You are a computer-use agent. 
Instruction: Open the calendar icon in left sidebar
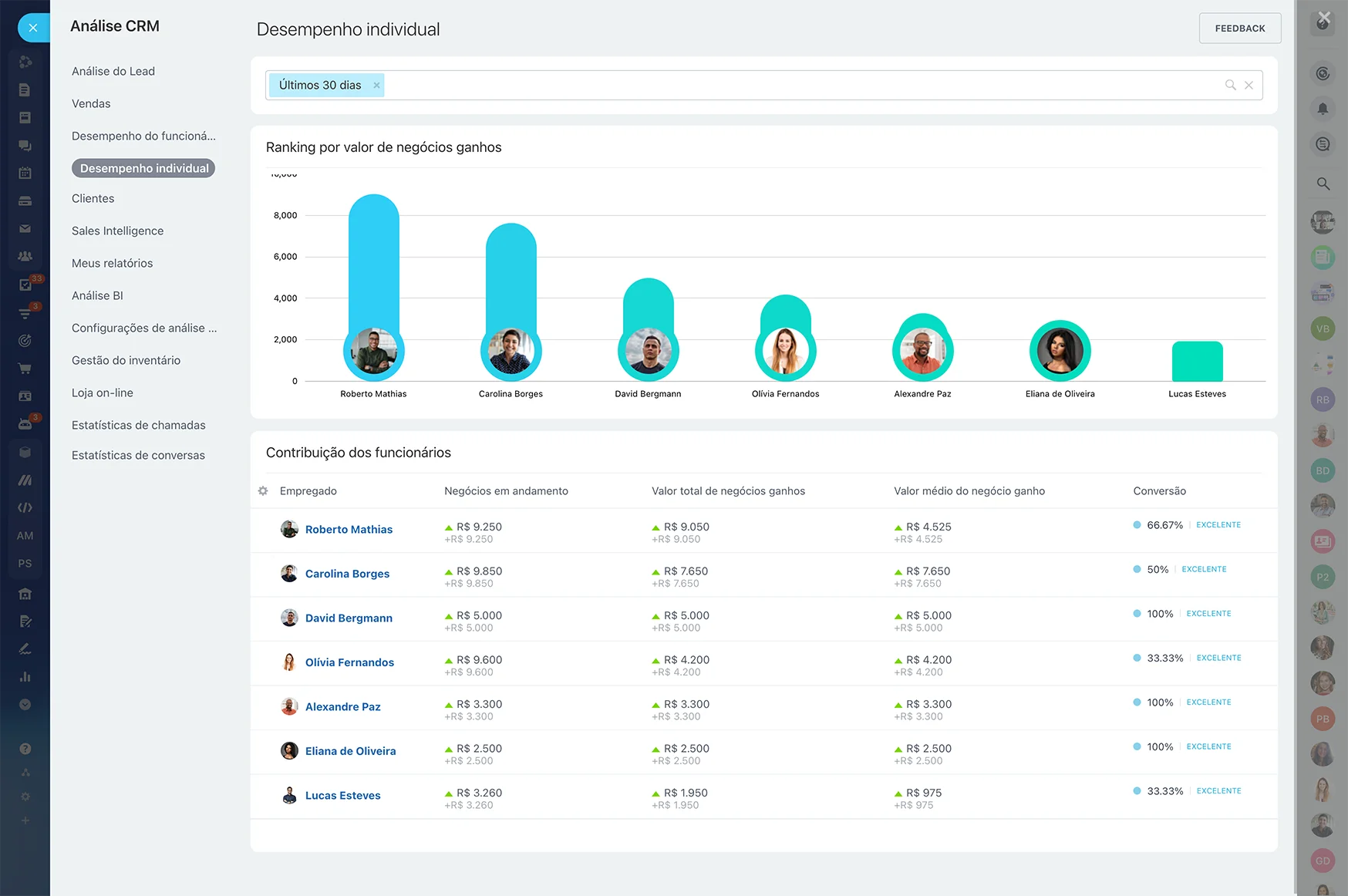click(25, 173)
